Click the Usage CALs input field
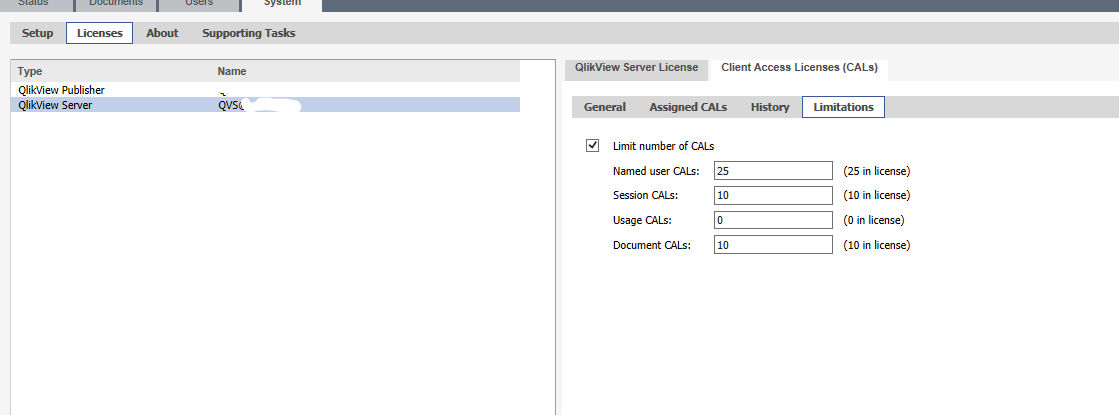This screenshot has width=1119, height=415. coord(773,220)
